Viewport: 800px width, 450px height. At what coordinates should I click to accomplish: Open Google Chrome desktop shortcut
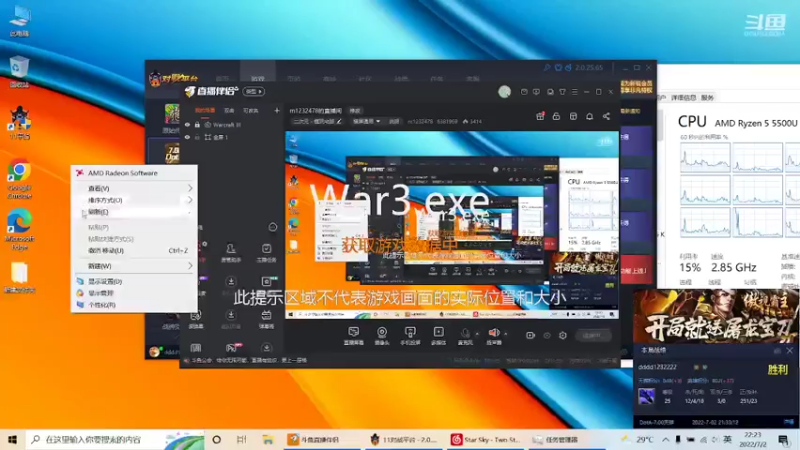[19, 180]
